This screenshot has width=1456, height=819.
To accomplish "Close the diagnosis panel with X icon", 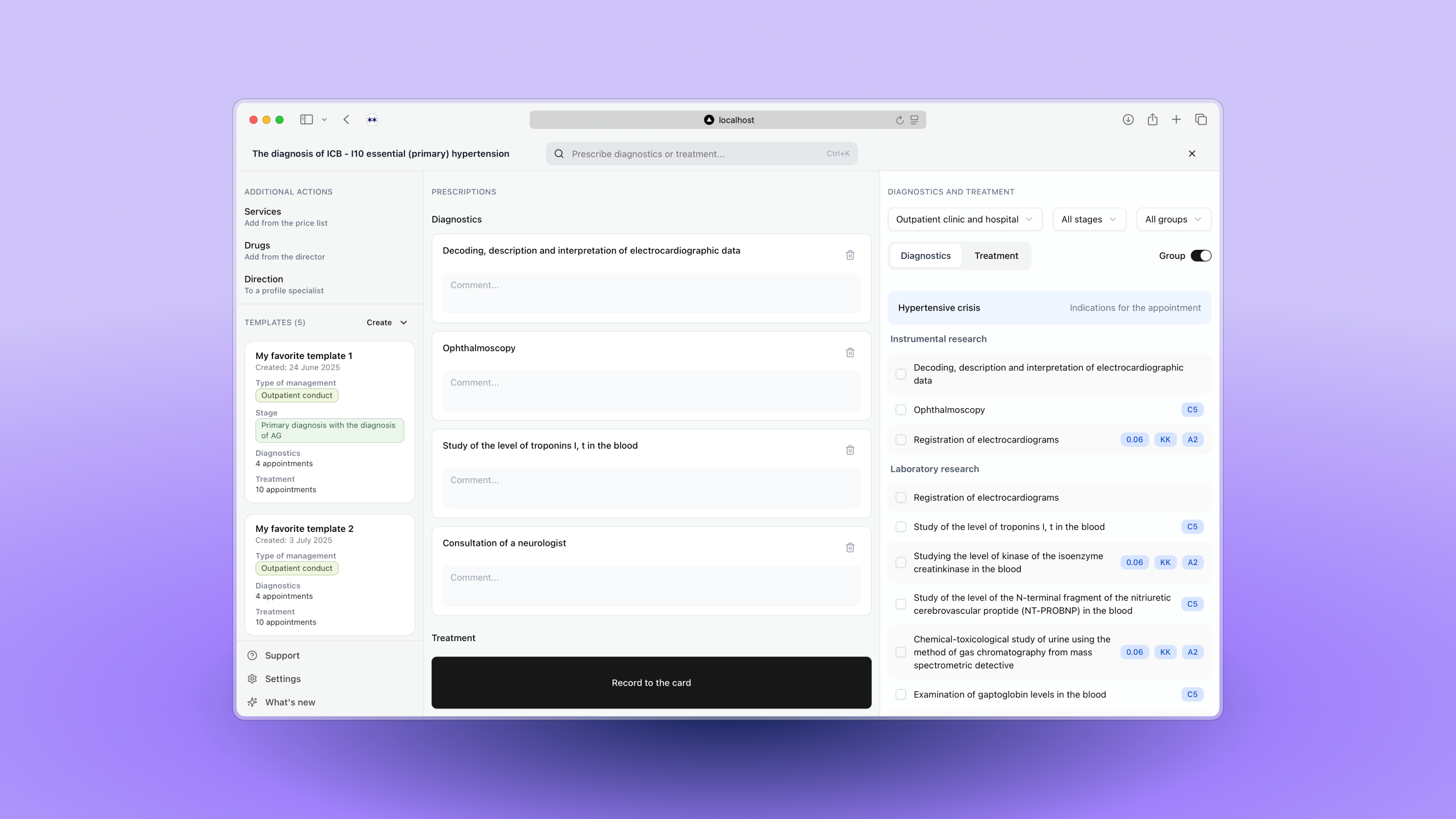I will (x=1192, y=154).
